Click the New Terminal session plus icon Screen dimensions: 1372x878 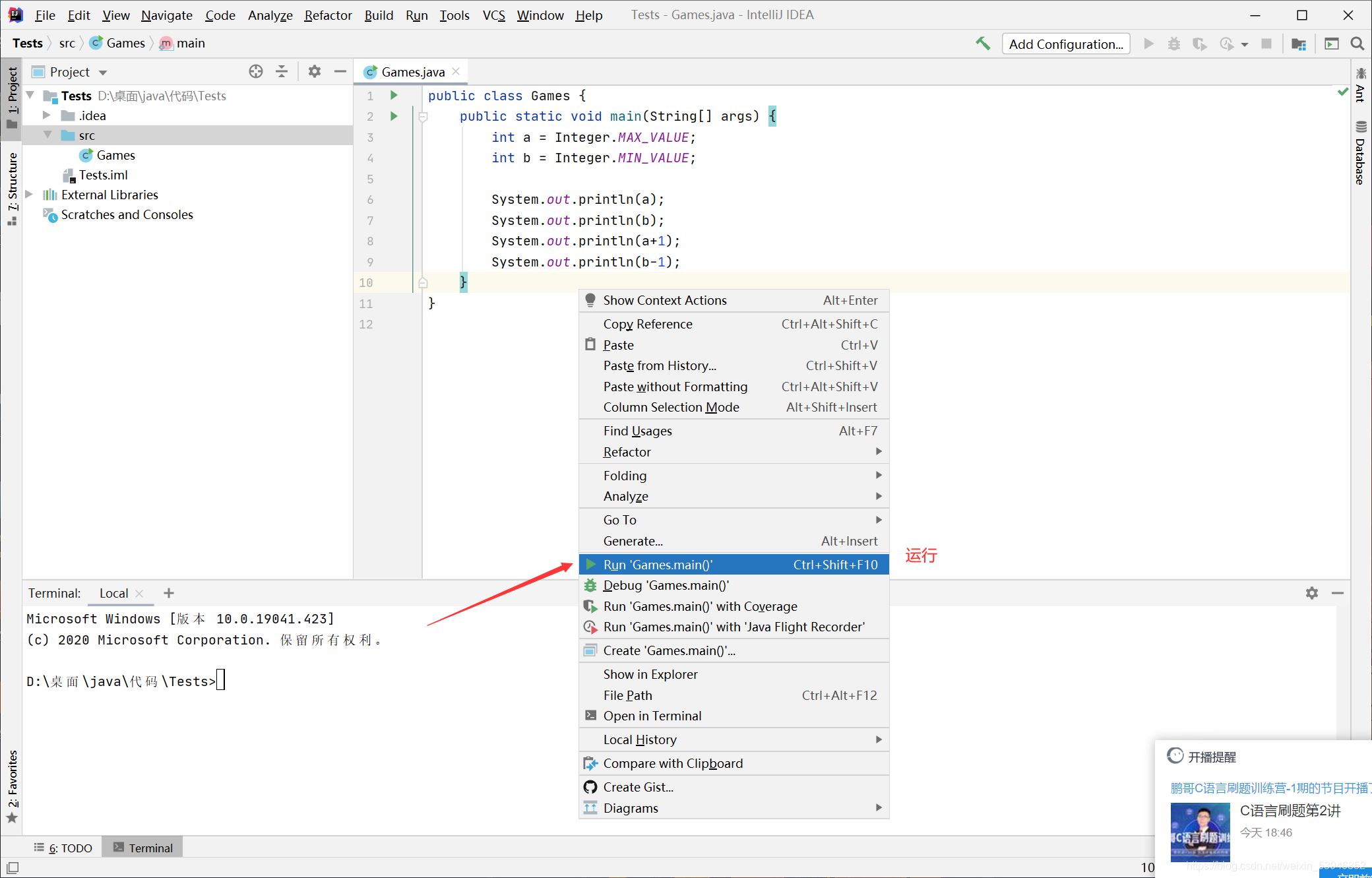(x=169, y=592)
